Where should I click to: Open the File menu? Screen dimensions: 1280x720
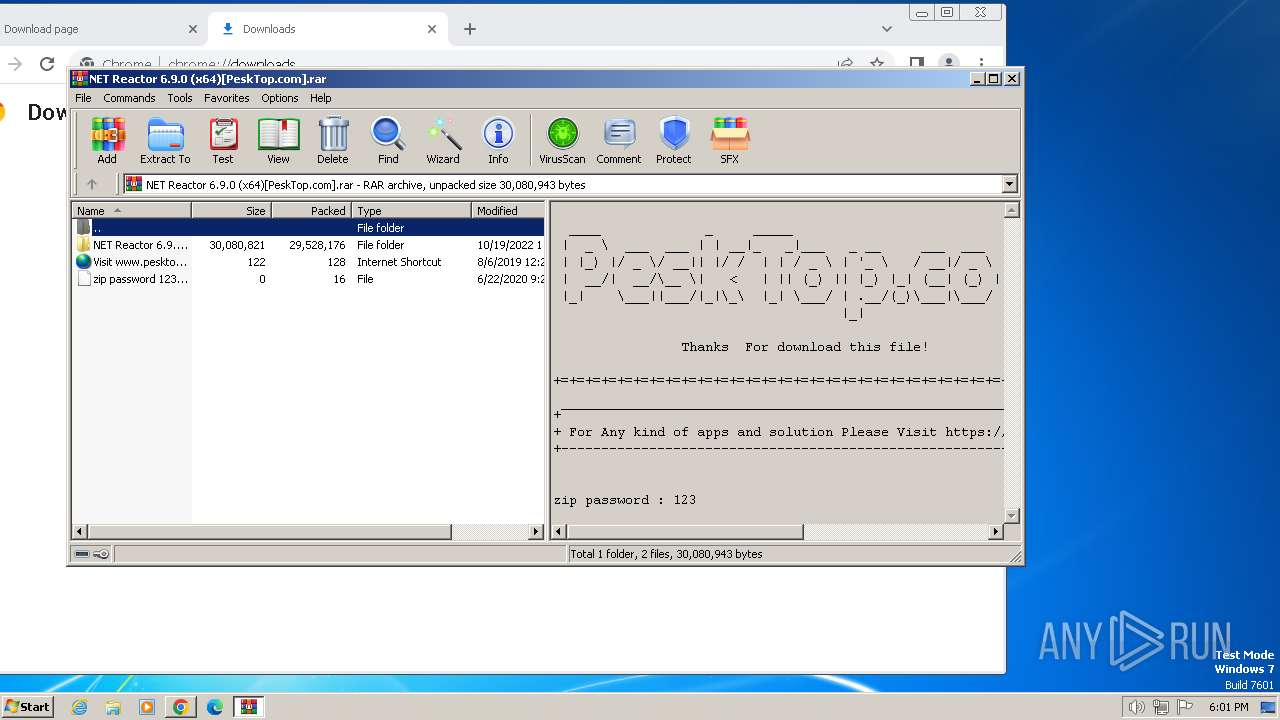click(83, 98)
